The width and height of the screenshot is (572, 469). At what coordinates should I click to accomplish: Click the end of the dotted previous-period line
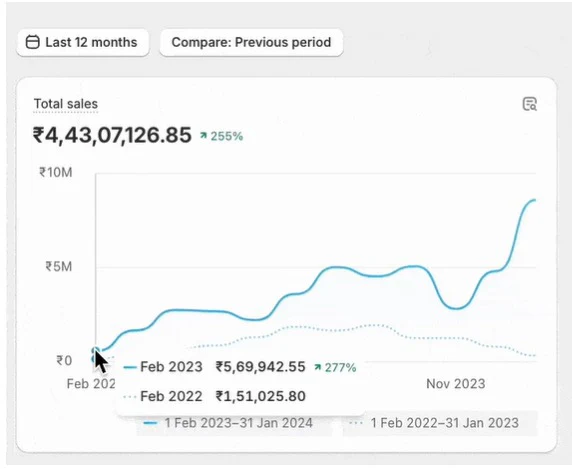(534, 356)
